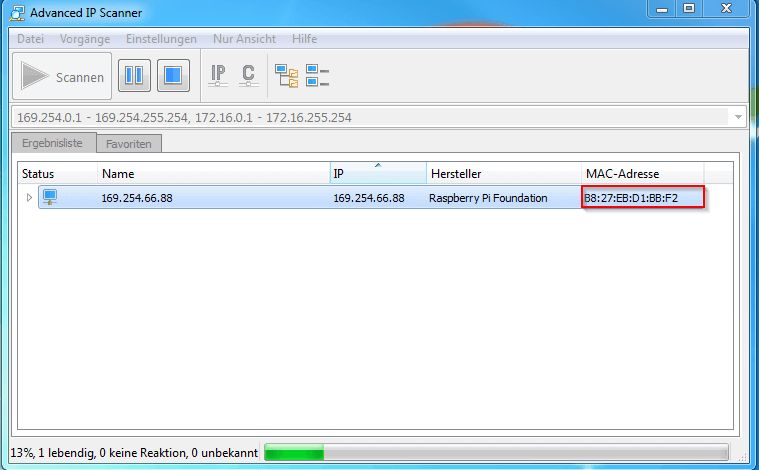This screenshot has height=470, width=759.
Task: Switch to the Ergebnisliste tab
Action: [x=53, y=143]
